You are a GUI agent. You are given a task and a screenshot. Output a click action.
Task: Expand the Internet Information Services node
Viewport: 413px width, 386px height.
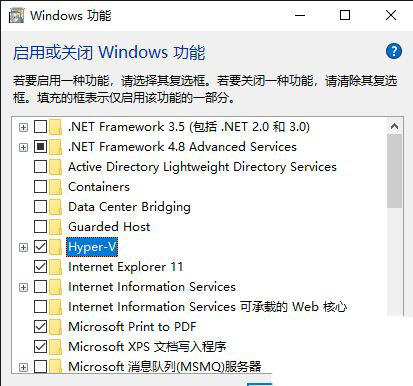click(23, 287)
